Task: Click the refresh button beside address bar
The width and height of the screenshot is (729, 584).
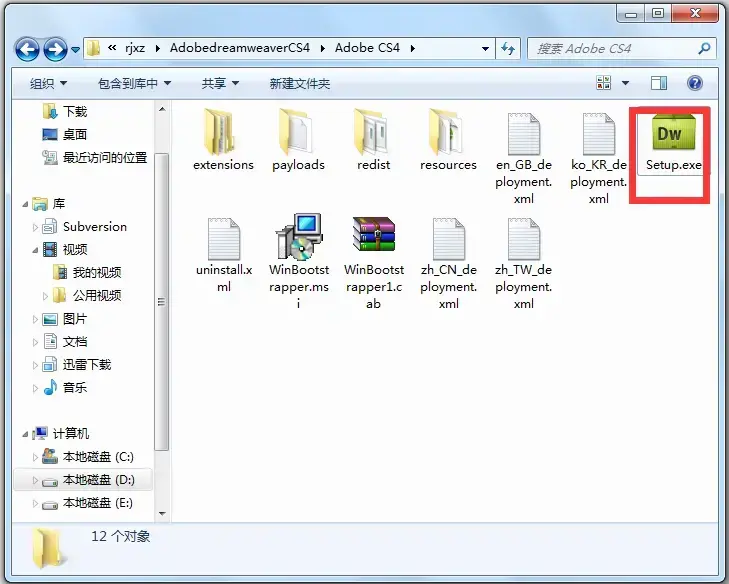Action: [508, 48]
